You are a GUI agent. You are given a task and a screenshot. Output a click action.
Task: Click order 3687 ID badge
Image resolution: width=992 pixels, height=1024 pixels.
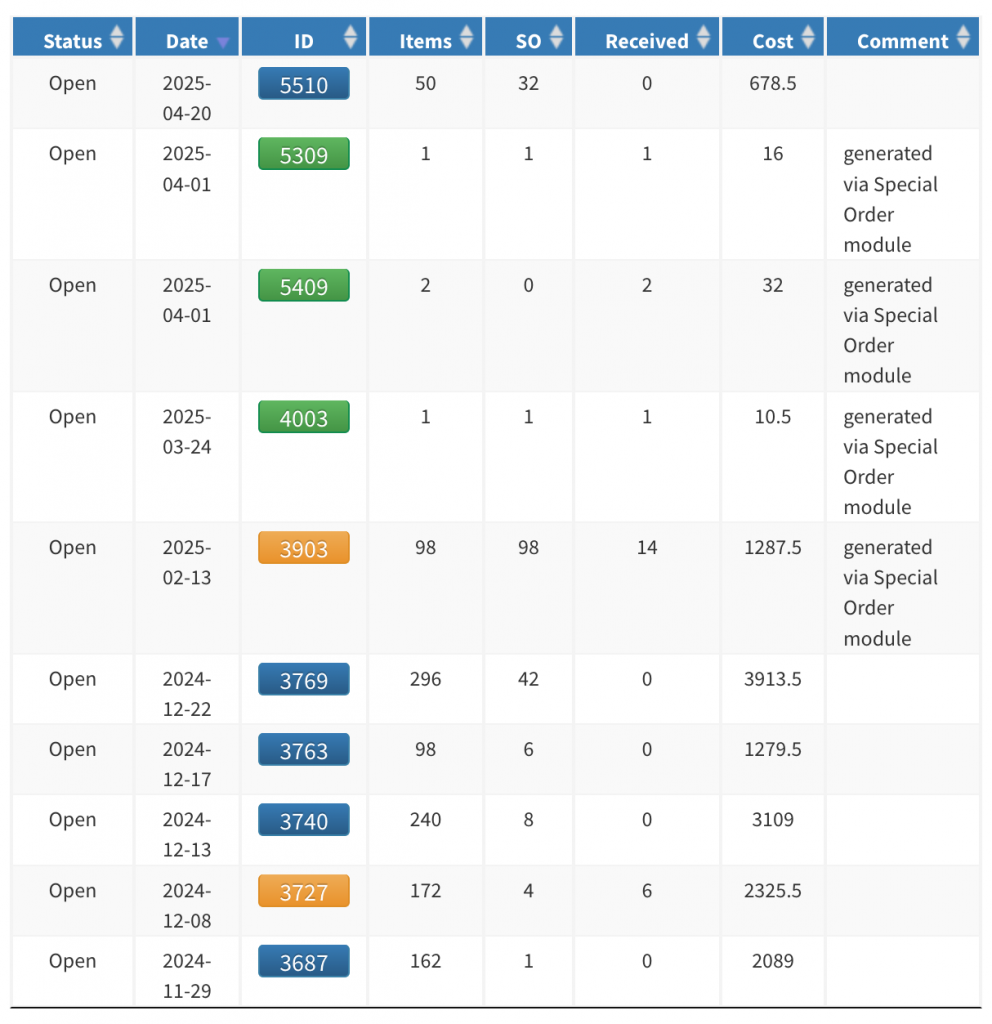(304, 962)
